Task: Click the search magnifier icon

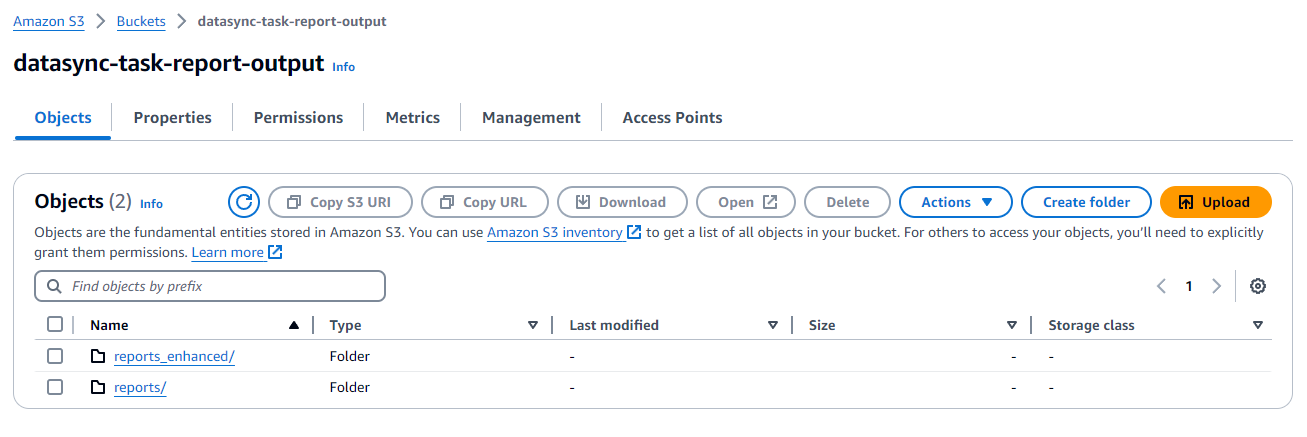Action: [54, 286]
